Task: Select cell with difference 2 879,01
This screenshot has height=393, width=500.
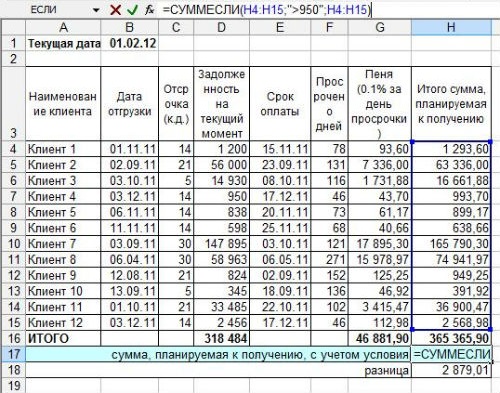Action: click(451, 370)
